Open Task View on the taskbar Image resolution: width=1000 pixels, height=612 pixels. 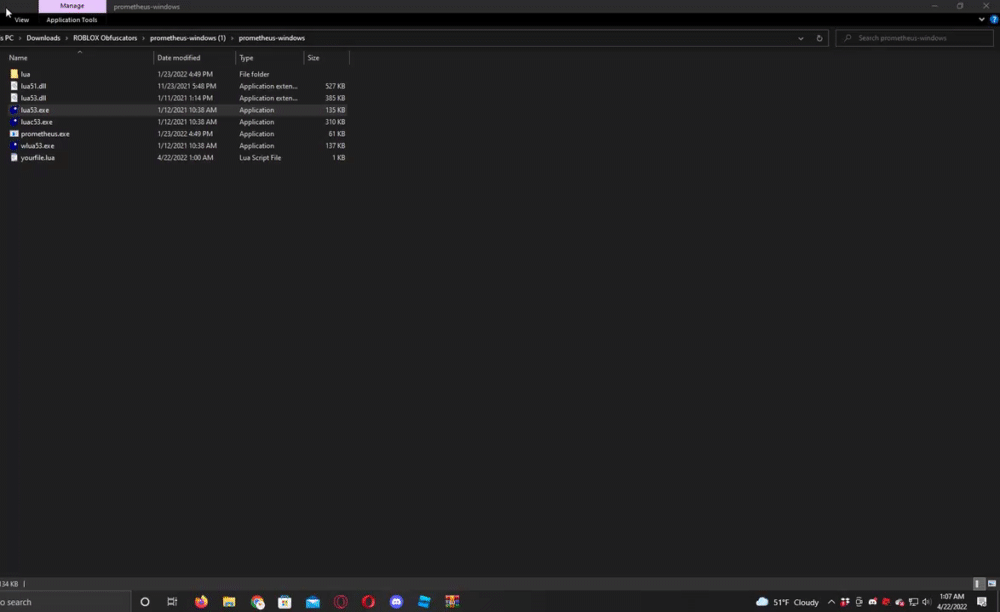coord(172,602)
